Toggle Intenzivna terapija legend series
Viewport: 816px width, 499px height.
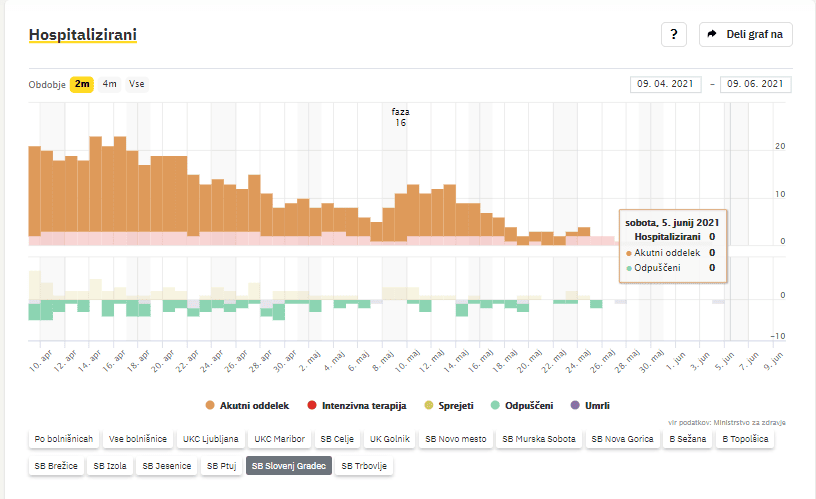click(357, 405)
